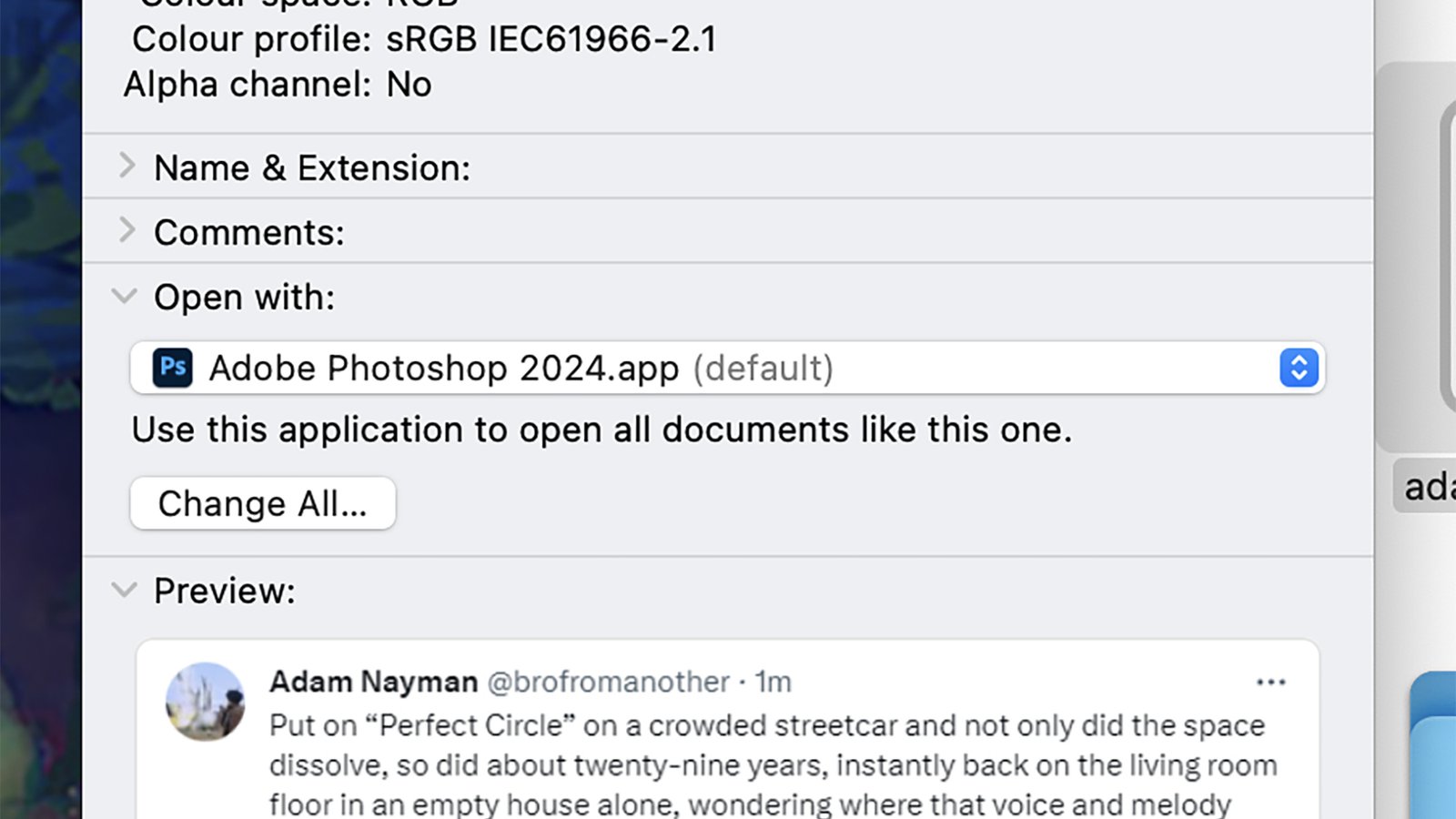Collapse the Open with section chevron
The width and height of the screenshot is (1456, 819).
click(x=125, y=296)
